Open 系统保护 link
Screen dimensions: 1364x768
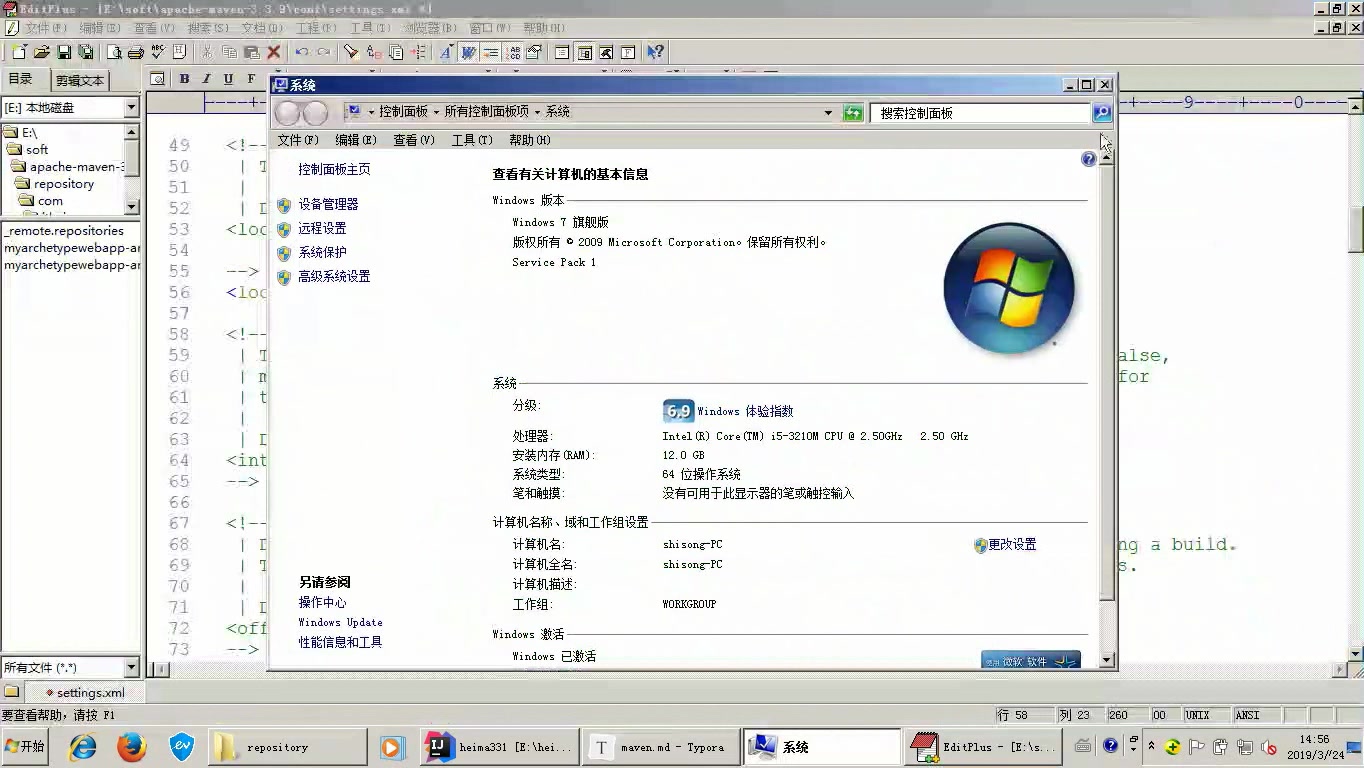(x=322, y=252)
